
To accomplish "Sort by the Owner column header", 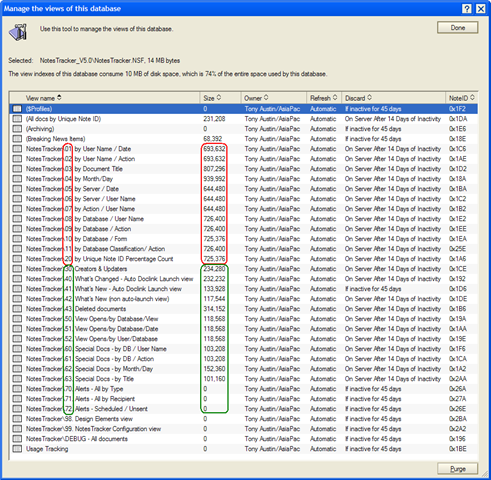I will (273, 98).
